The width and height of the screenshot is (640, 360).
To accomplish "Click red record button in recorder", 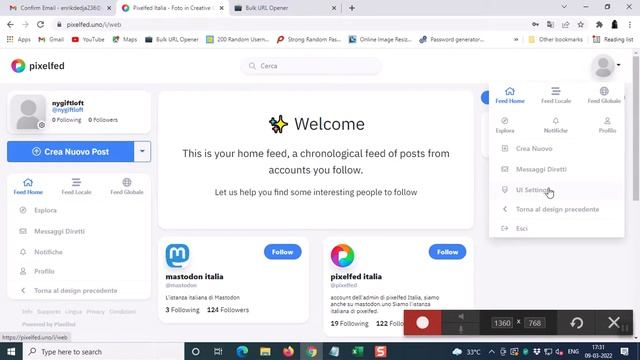I will point(422,323).
